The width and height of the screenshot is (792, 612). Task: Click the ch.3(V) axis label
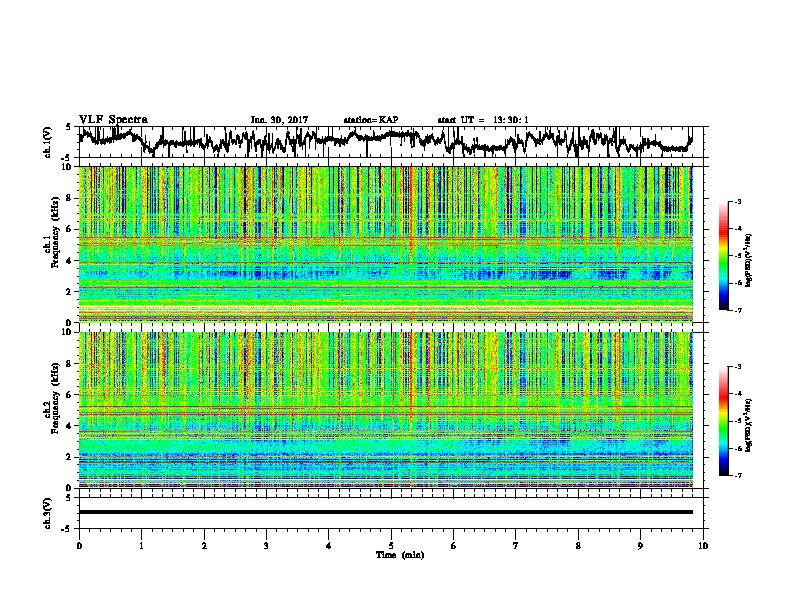pos(48,513)
